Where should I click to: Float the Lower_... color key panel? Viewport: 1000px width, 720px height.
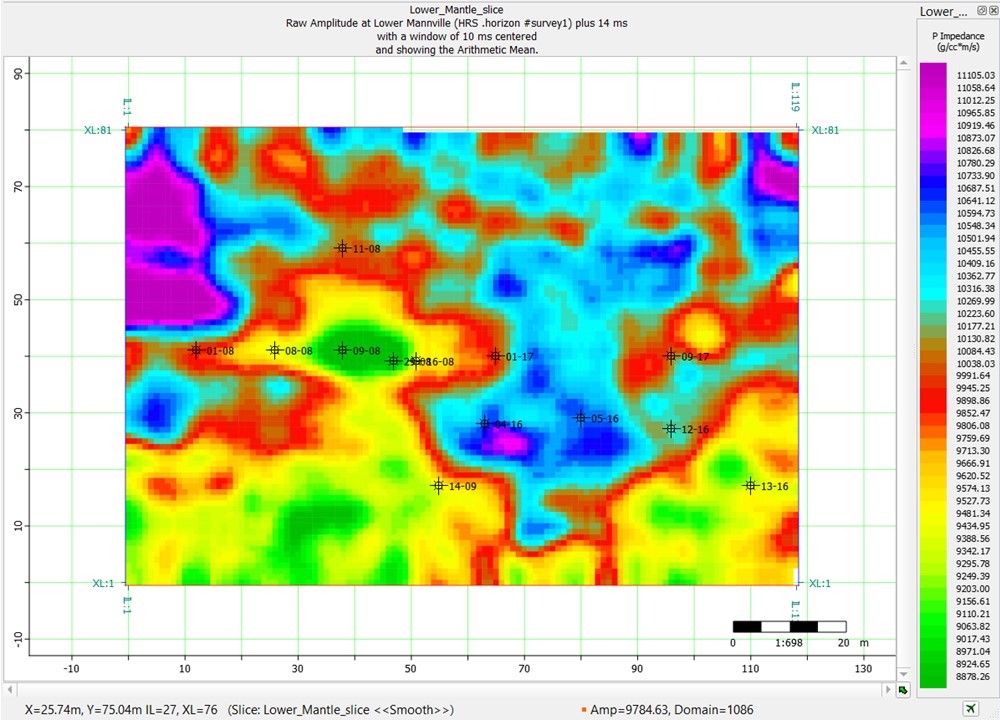(x=981, y=11)
